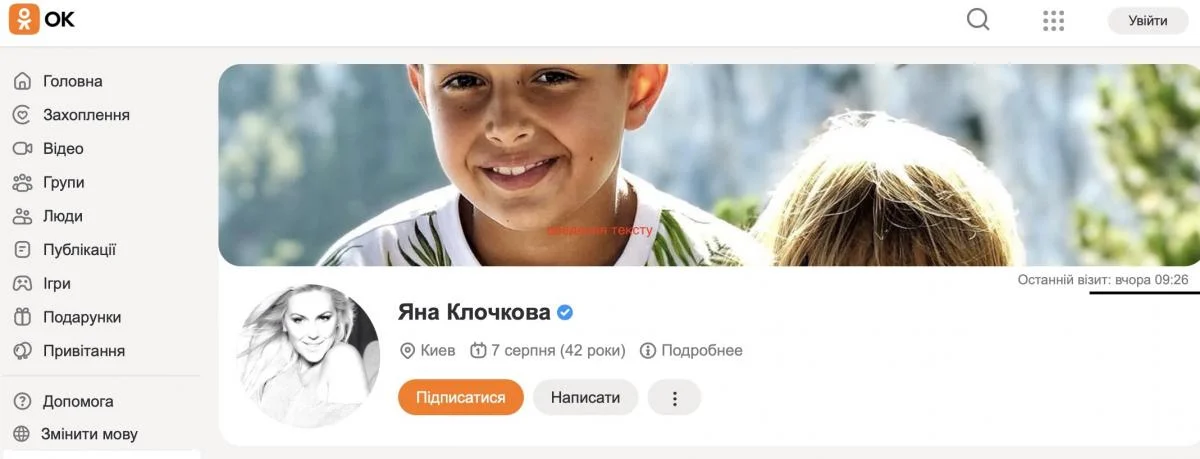Open Допомога help icon

(x=22, y=401)
